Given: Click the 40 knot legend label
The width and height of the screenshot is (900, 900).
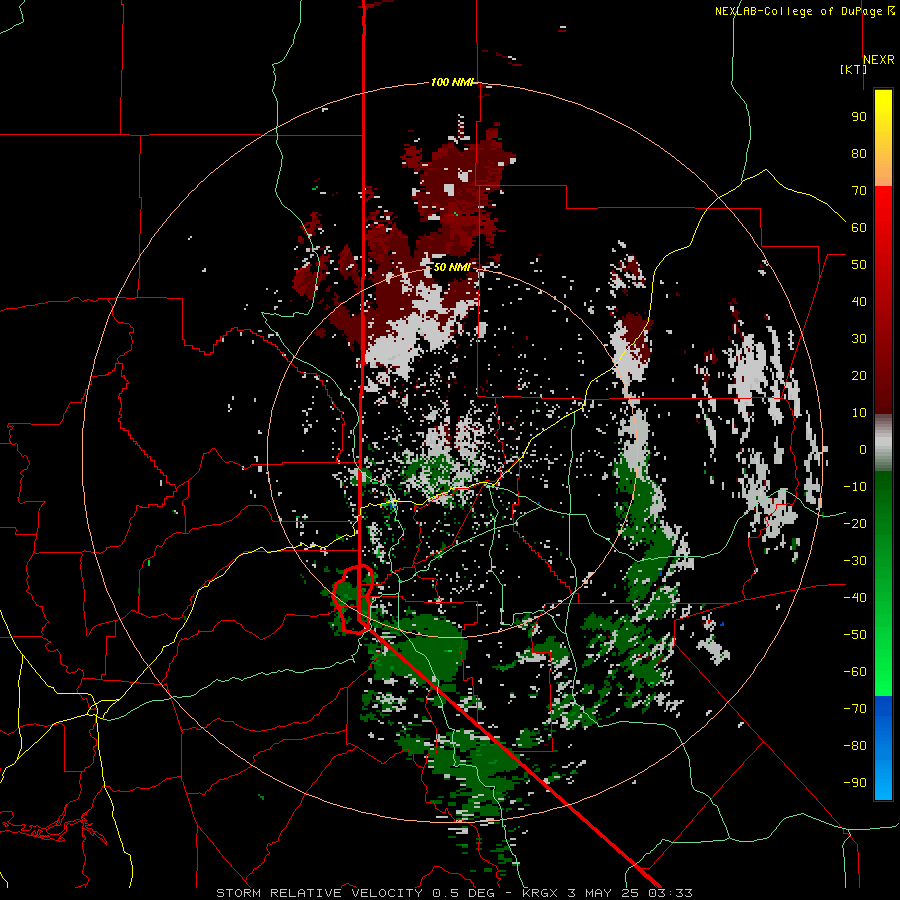Looking at the screenshot, I should tap(859, 301).
